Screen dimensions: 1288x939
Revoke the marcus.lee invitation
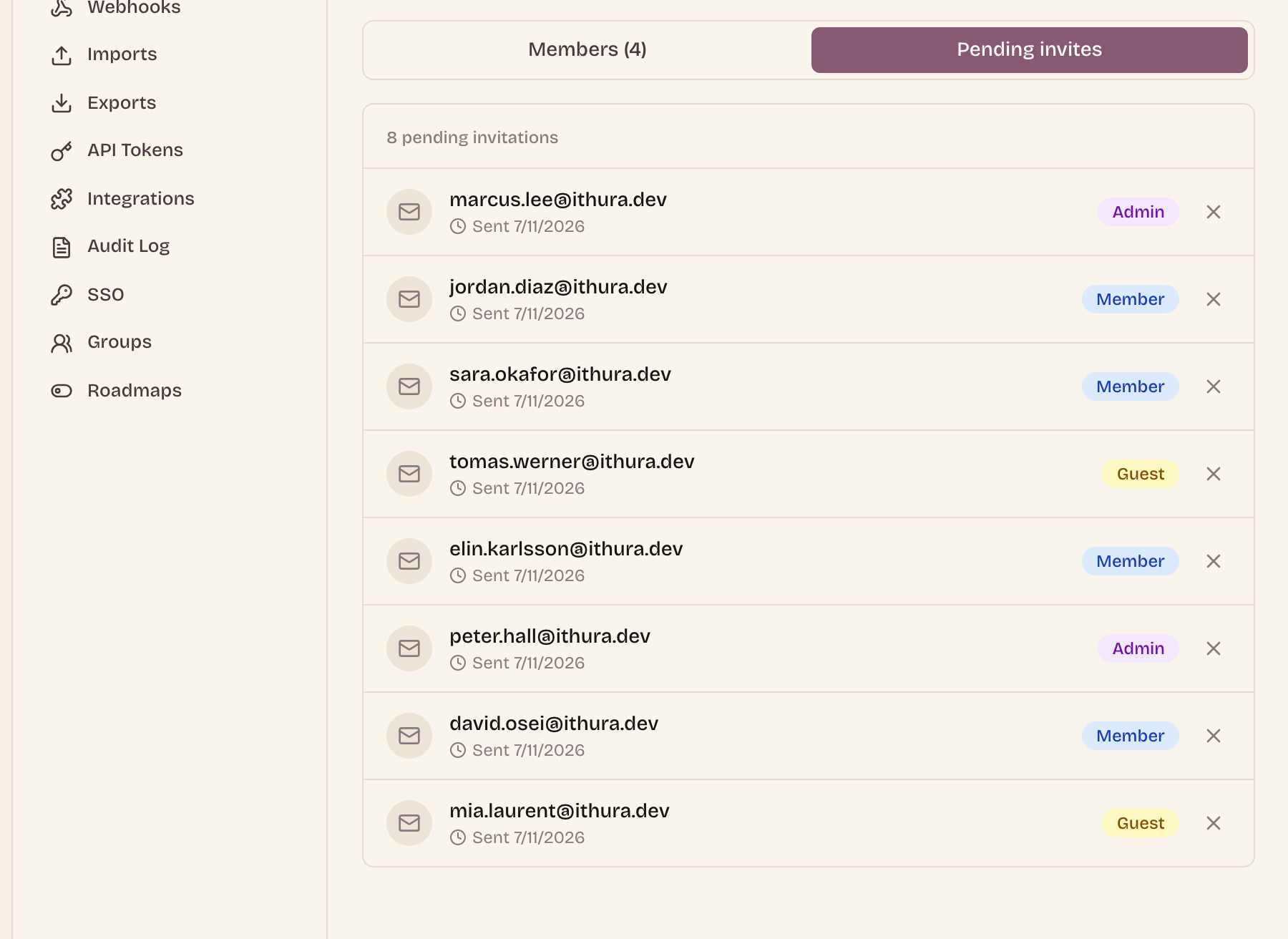(x=1214, y=212)
